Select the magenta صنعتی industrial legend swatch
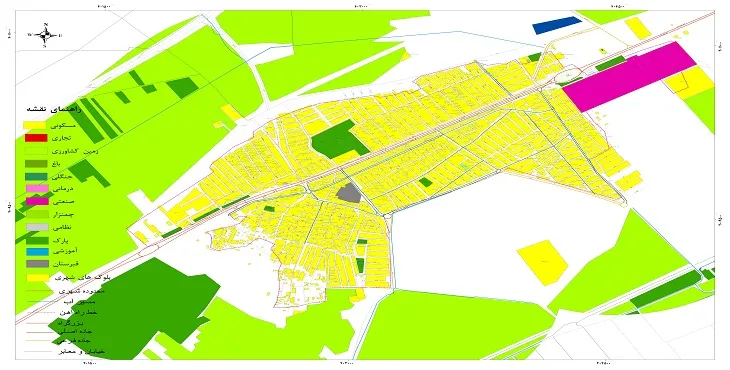This screenshot has height=370, width=730. 36,202
